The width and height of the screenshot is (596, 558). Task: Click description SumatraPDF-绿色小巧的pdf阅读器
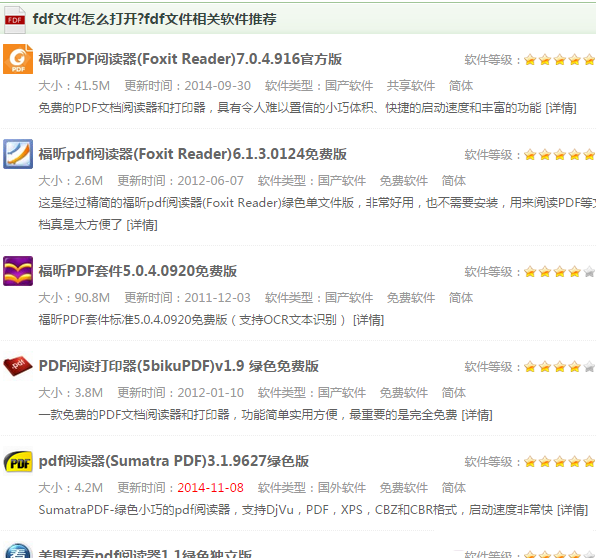296,510
